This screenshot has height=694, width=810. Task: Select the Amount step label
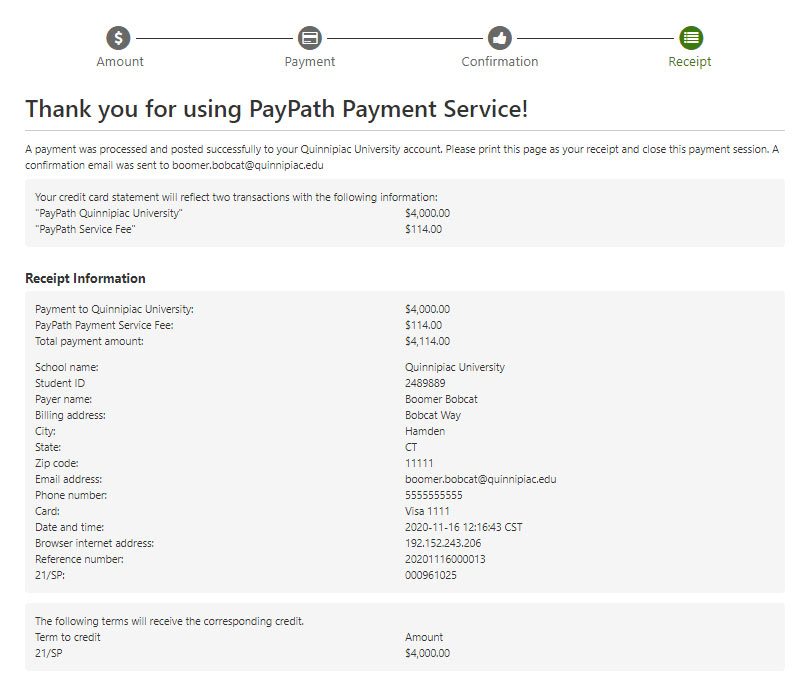coord(120,62)
